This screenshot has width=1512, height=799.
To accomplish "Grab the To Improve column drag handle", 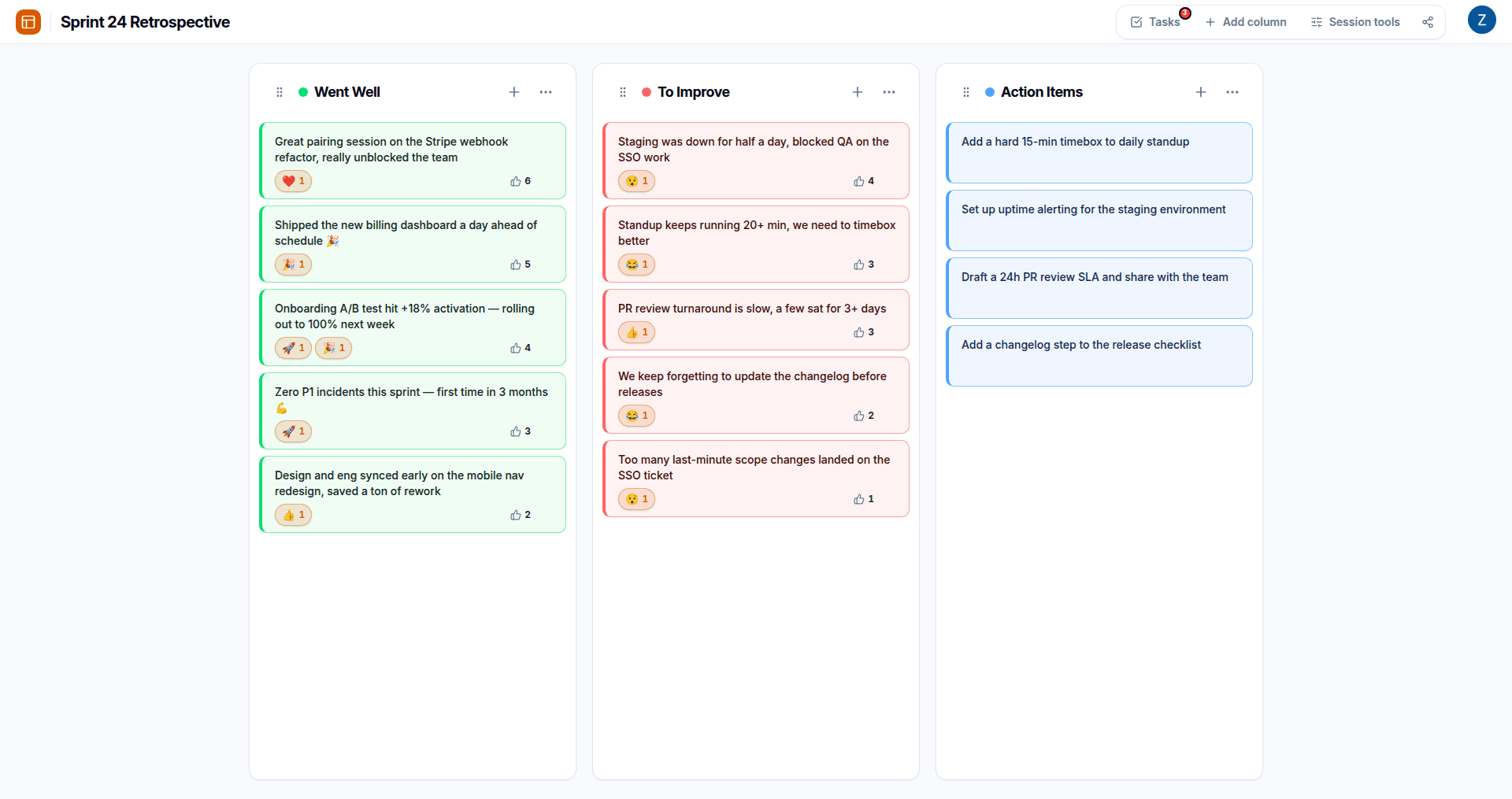I will [x=623, y=92].
